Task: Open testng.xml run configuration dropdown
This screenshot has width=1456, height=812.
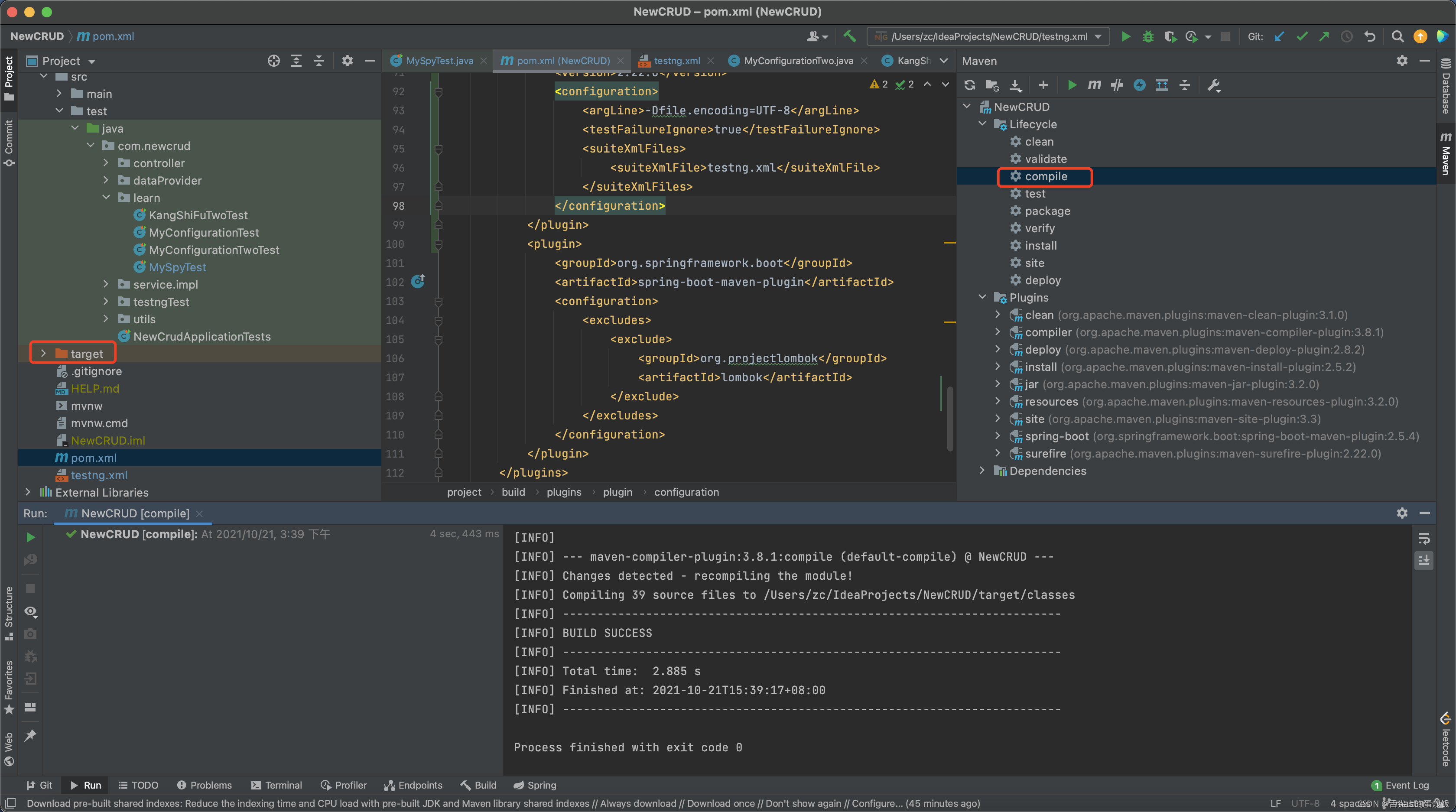Action: [1099, 36]
